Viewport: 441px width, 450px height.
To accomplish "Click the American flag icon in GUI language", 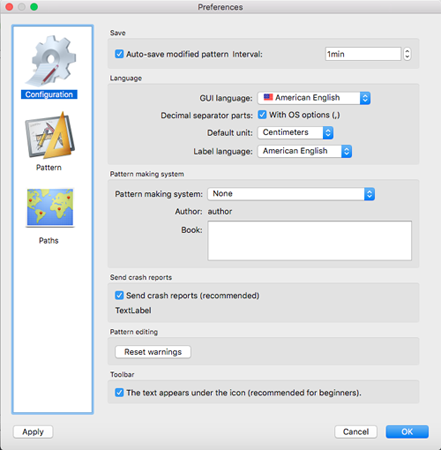I will coord(268,97).
